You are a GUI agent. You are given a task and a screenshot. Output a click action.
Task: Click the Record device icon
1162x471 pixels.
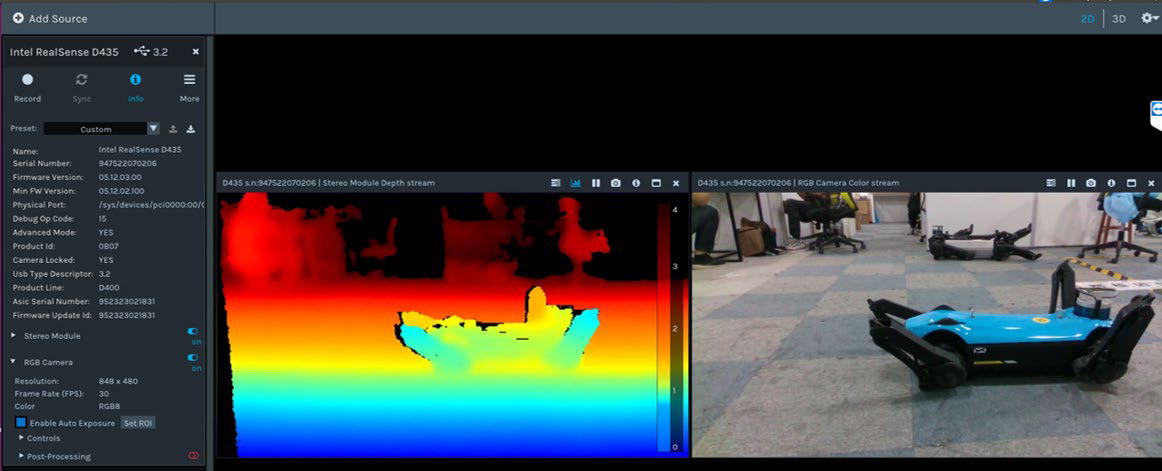click(x=27, y=79)
